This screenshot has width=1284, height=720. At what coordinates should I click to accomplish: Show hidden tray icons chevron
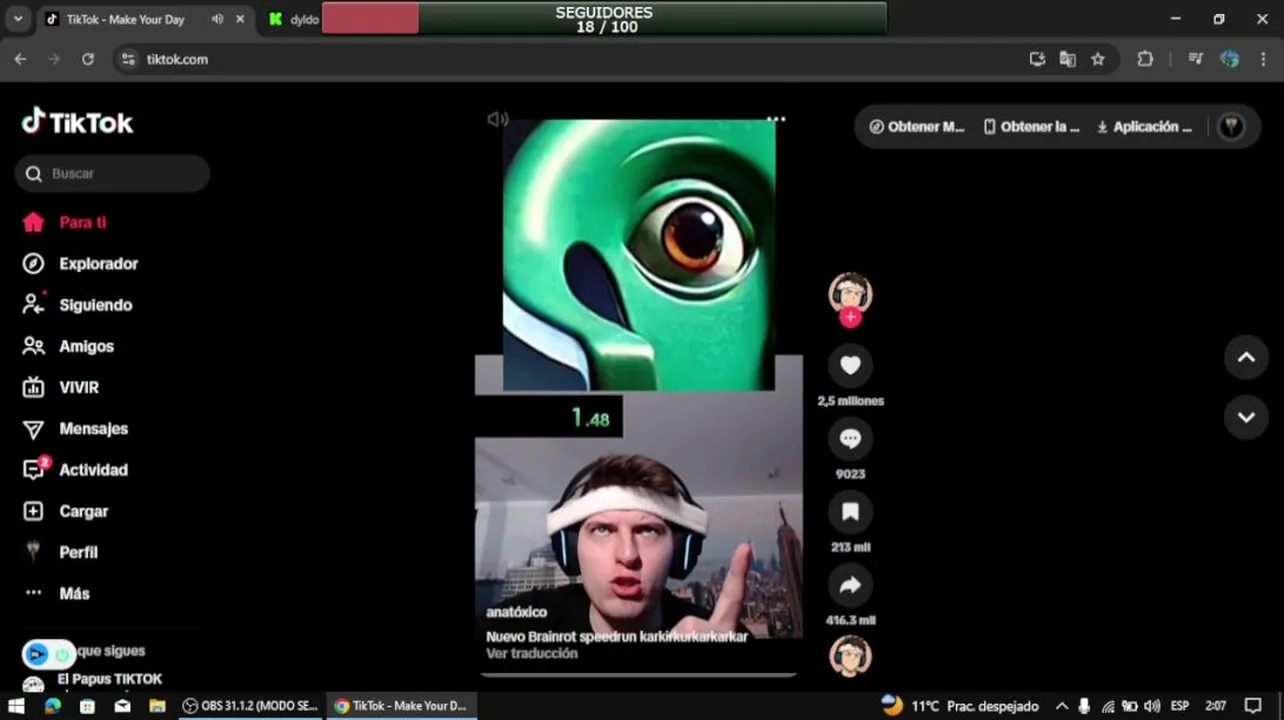[x=1062, y=706]
